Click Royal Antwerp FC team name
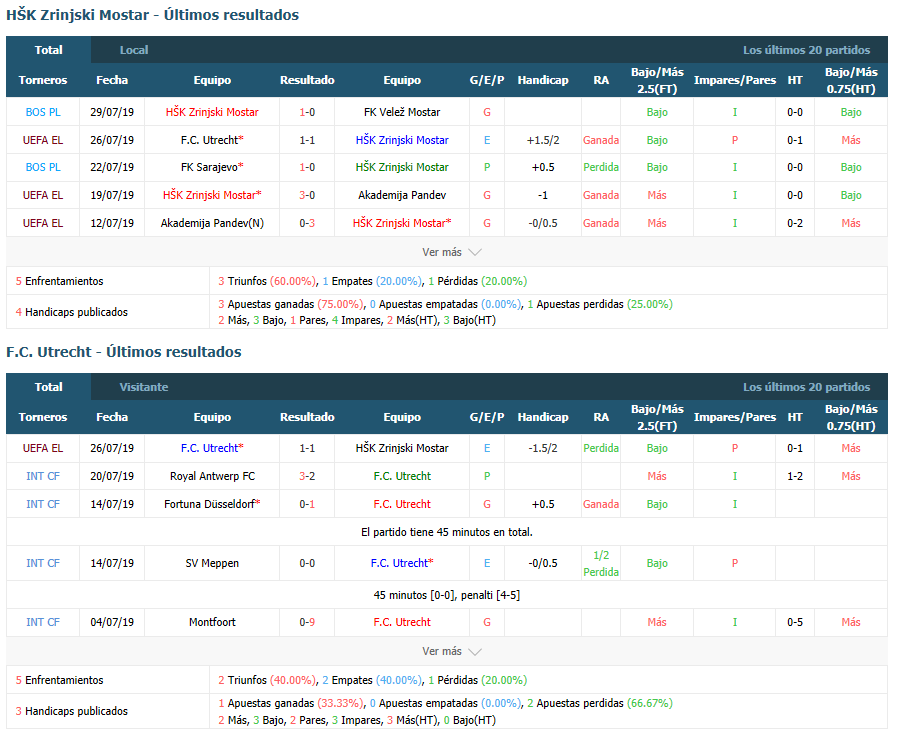This screenshot has height=733, width=898. click(x=212, y=476)
